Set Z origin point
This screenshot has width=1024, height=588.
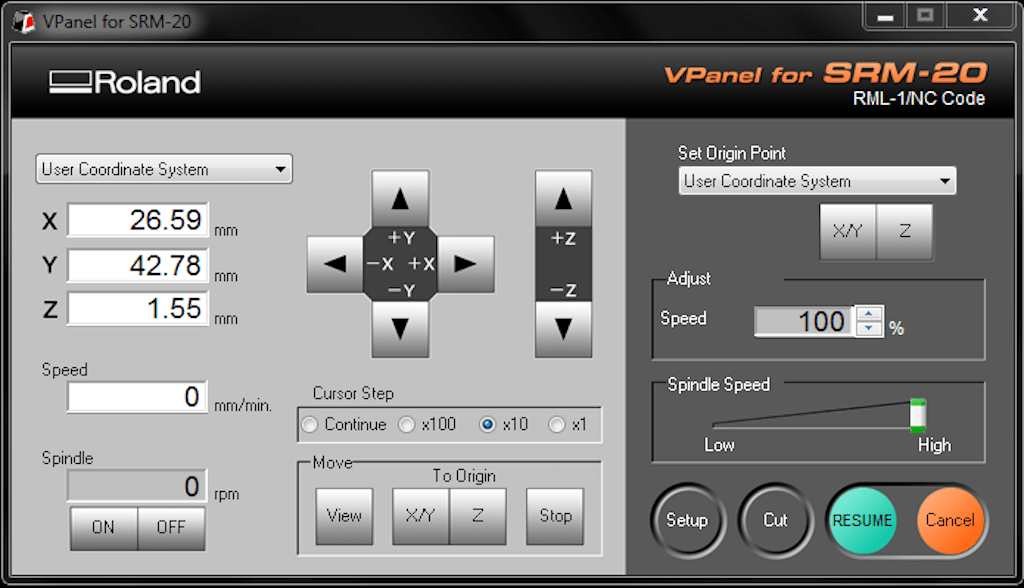point(904,232)
